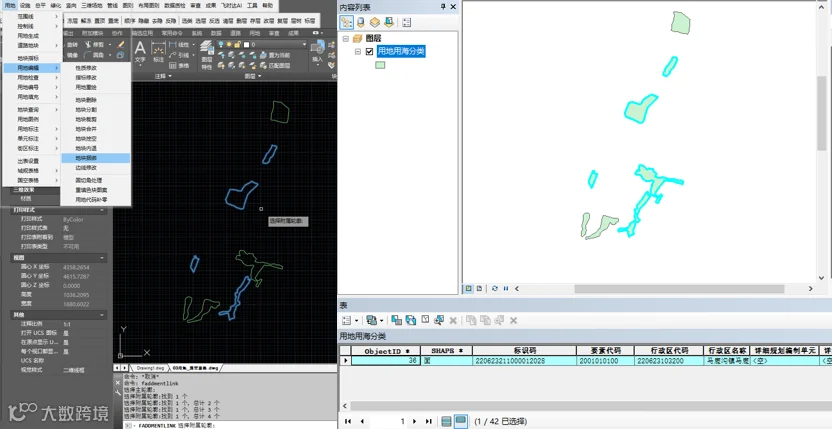Viewport: 832px width, 429px height.
Task: Click Zoom To Selected icon in table
Action: coord(438,320)
